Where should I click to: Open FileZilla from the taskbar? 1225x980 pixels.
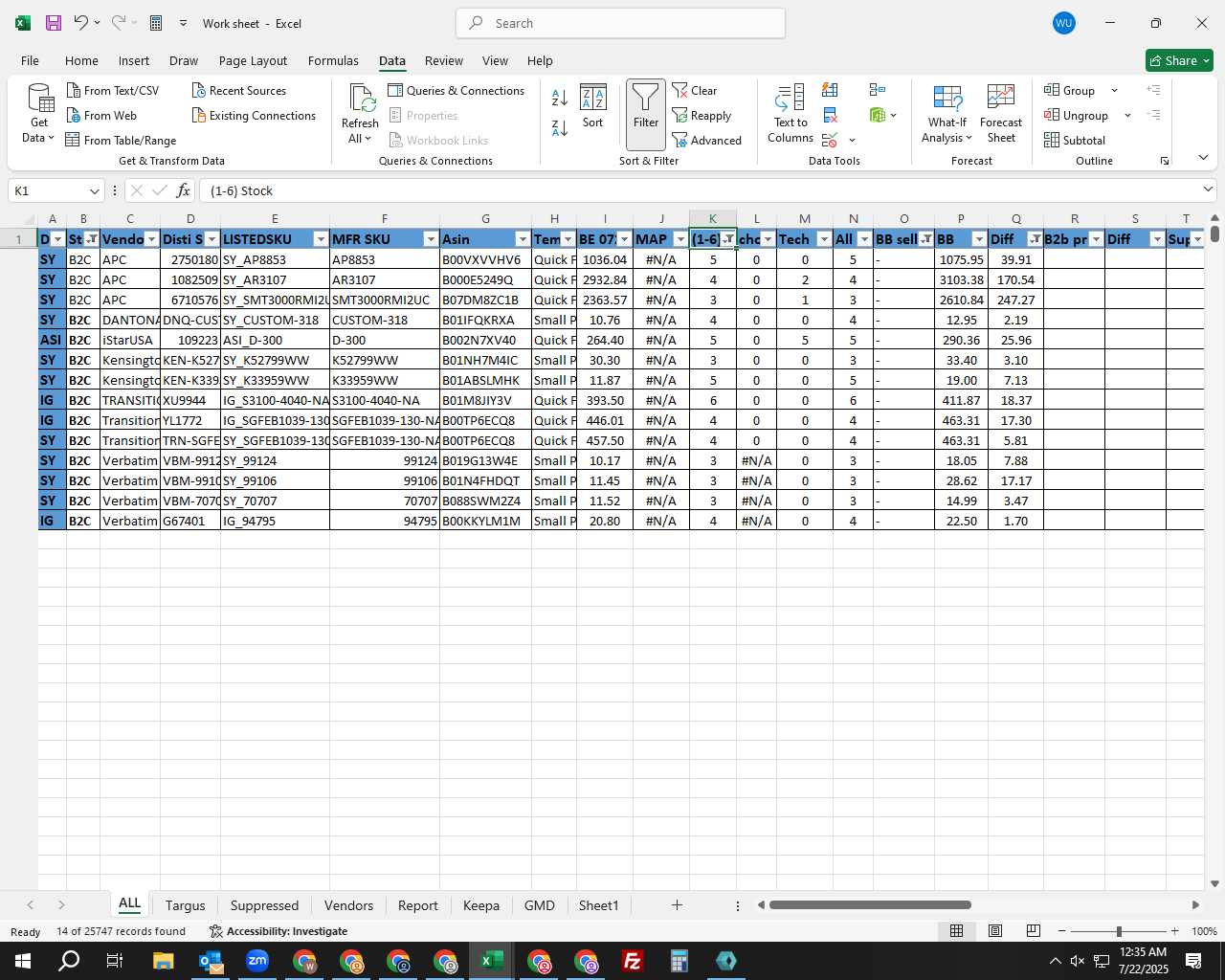[x=633, y=961]
